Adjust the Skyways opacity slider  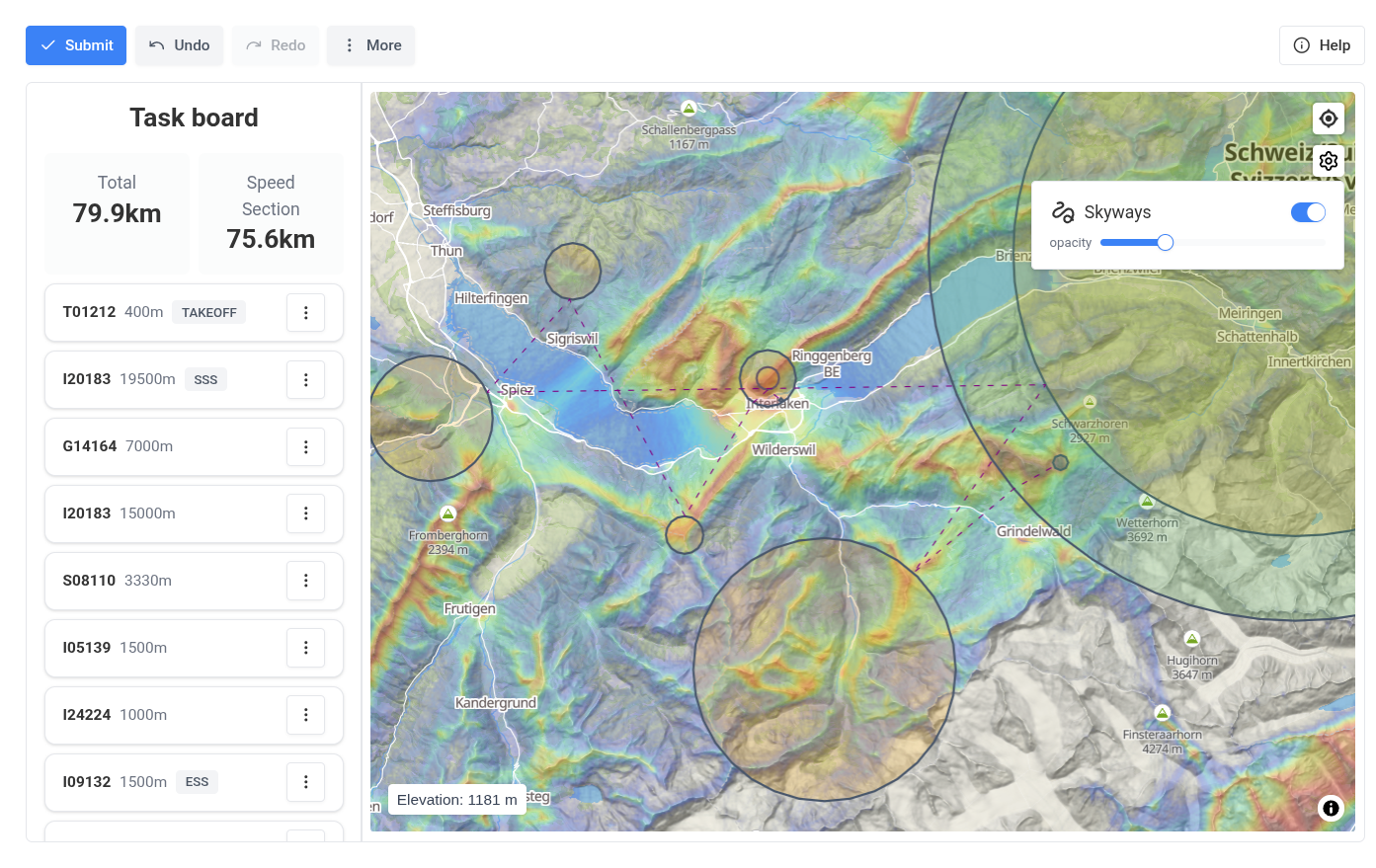click(x=1165, y=243)
